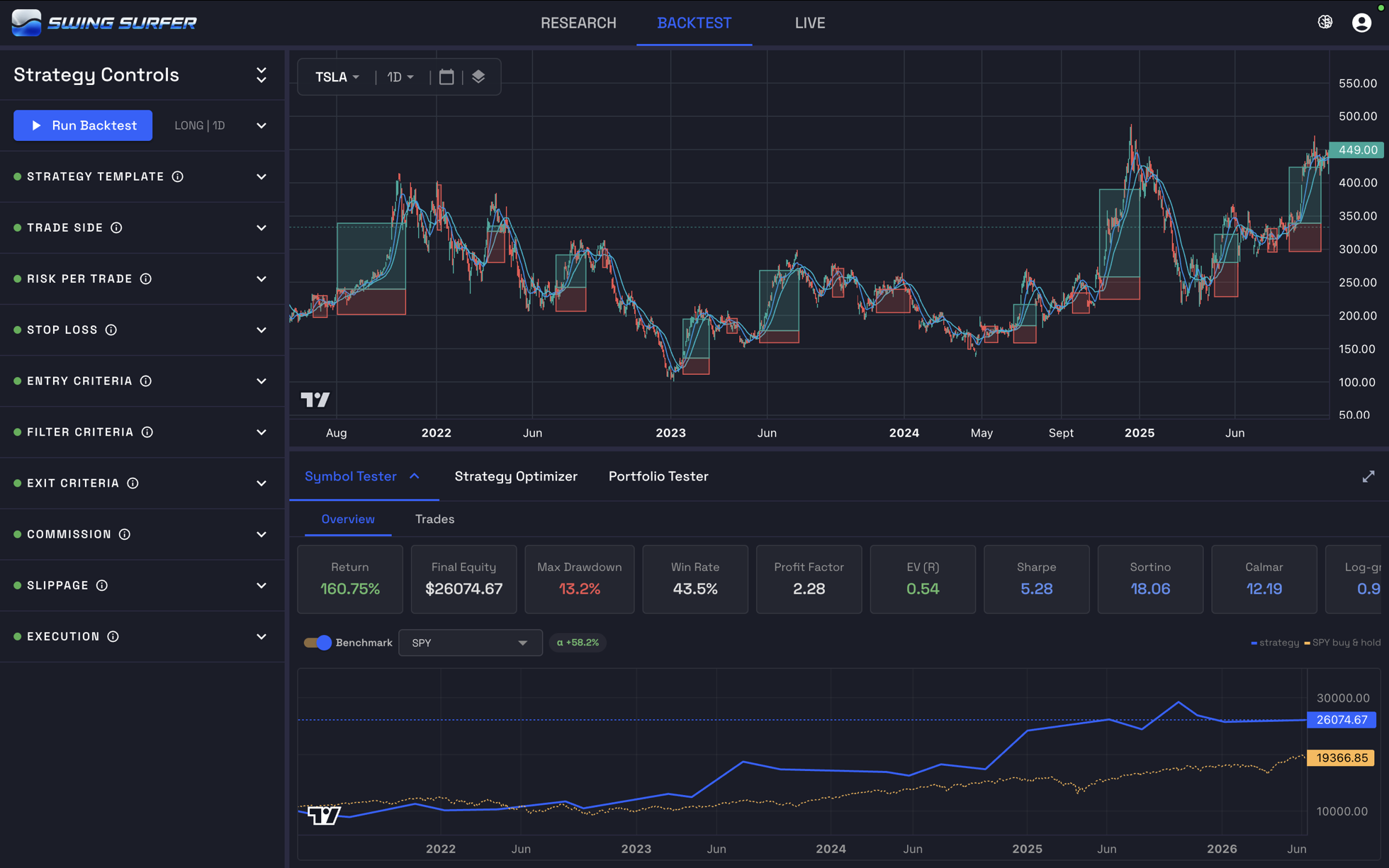This screenshot has height=868, width=1389.
Task: Expand the Exit Criteria section
Action: click(x=262, y=483)
